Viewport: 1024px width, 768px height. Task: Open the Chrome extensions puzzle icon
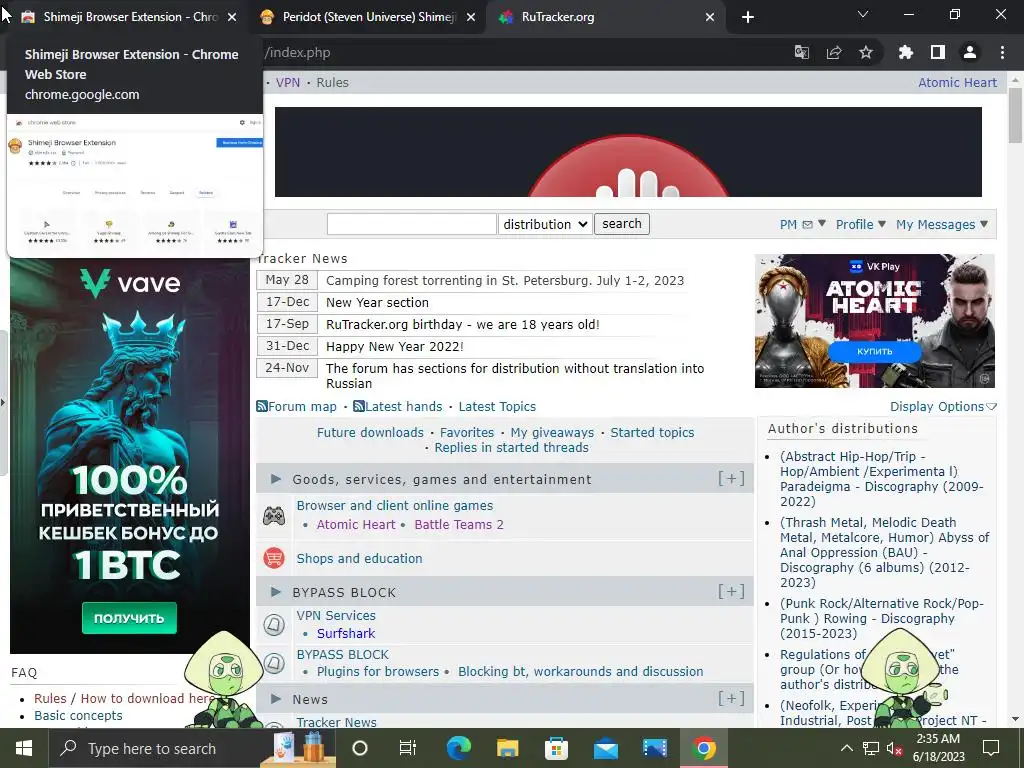(906, 52)
